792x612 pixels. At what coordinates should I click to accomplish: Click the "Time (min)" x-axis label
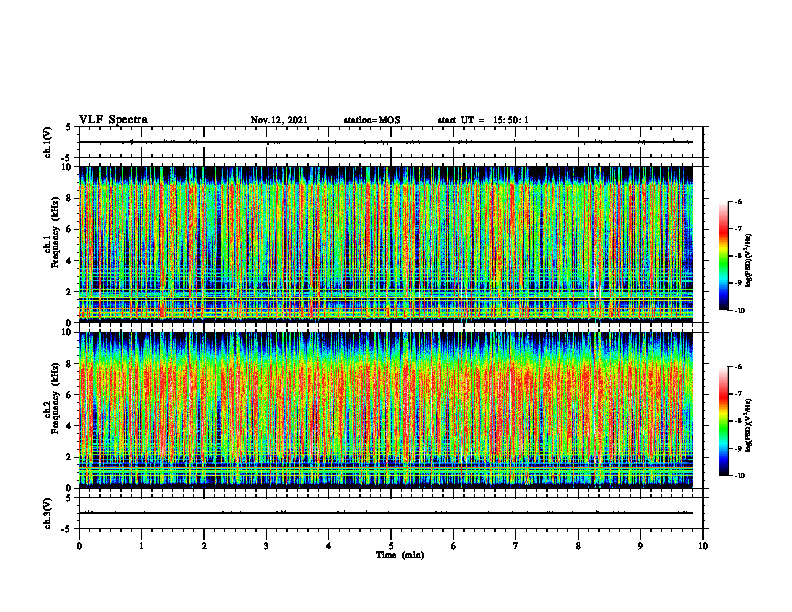pos(400,555)
